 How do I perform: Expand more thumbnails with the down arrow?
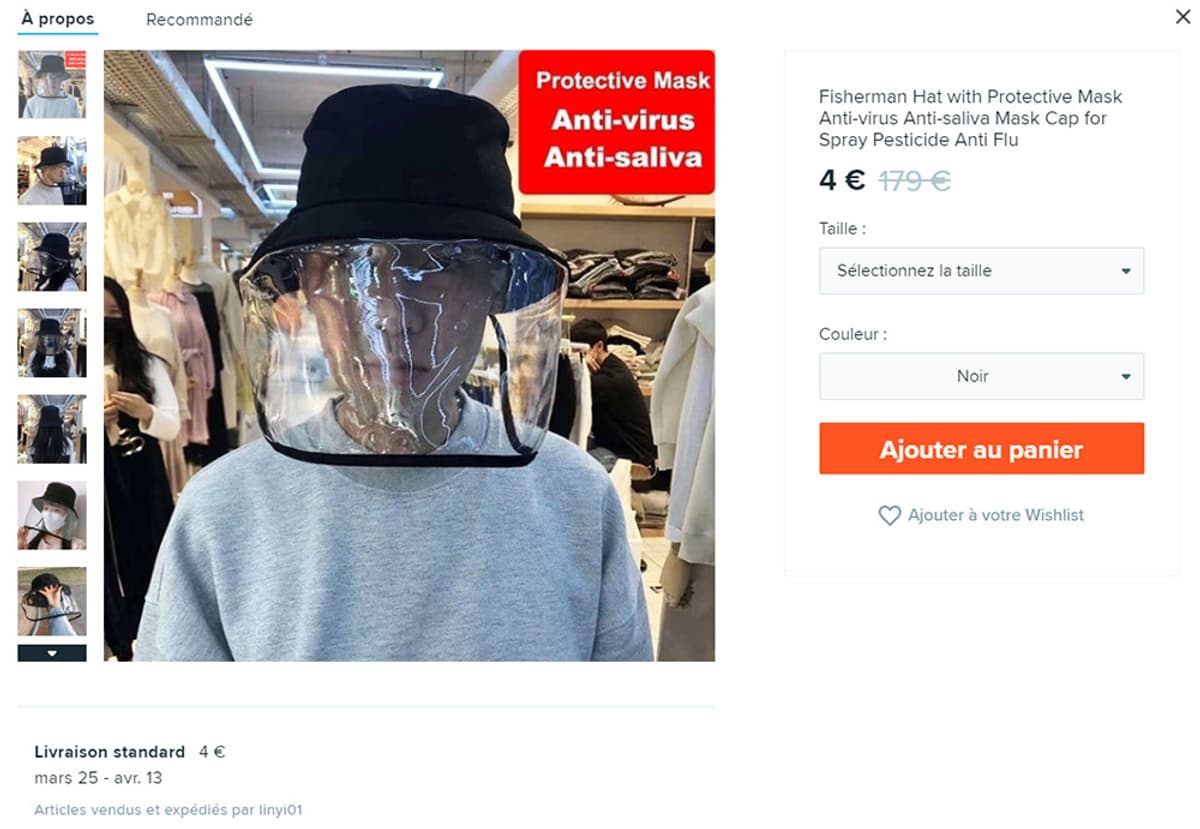(x=52, y=653)
